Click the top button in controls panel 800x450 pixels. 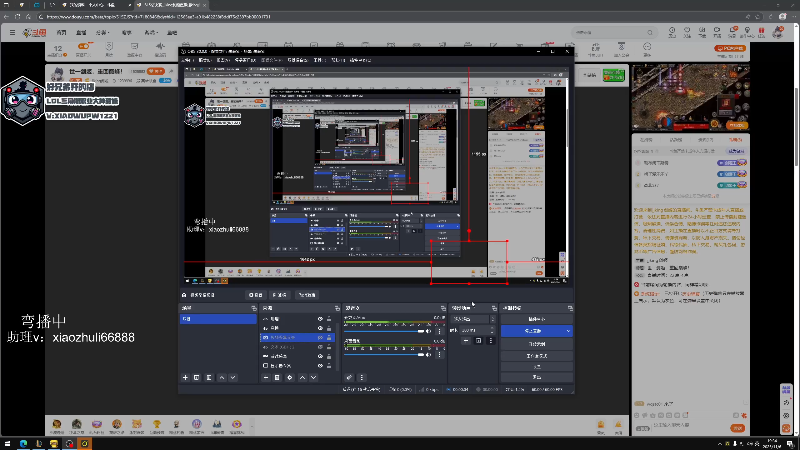point(536,318)
